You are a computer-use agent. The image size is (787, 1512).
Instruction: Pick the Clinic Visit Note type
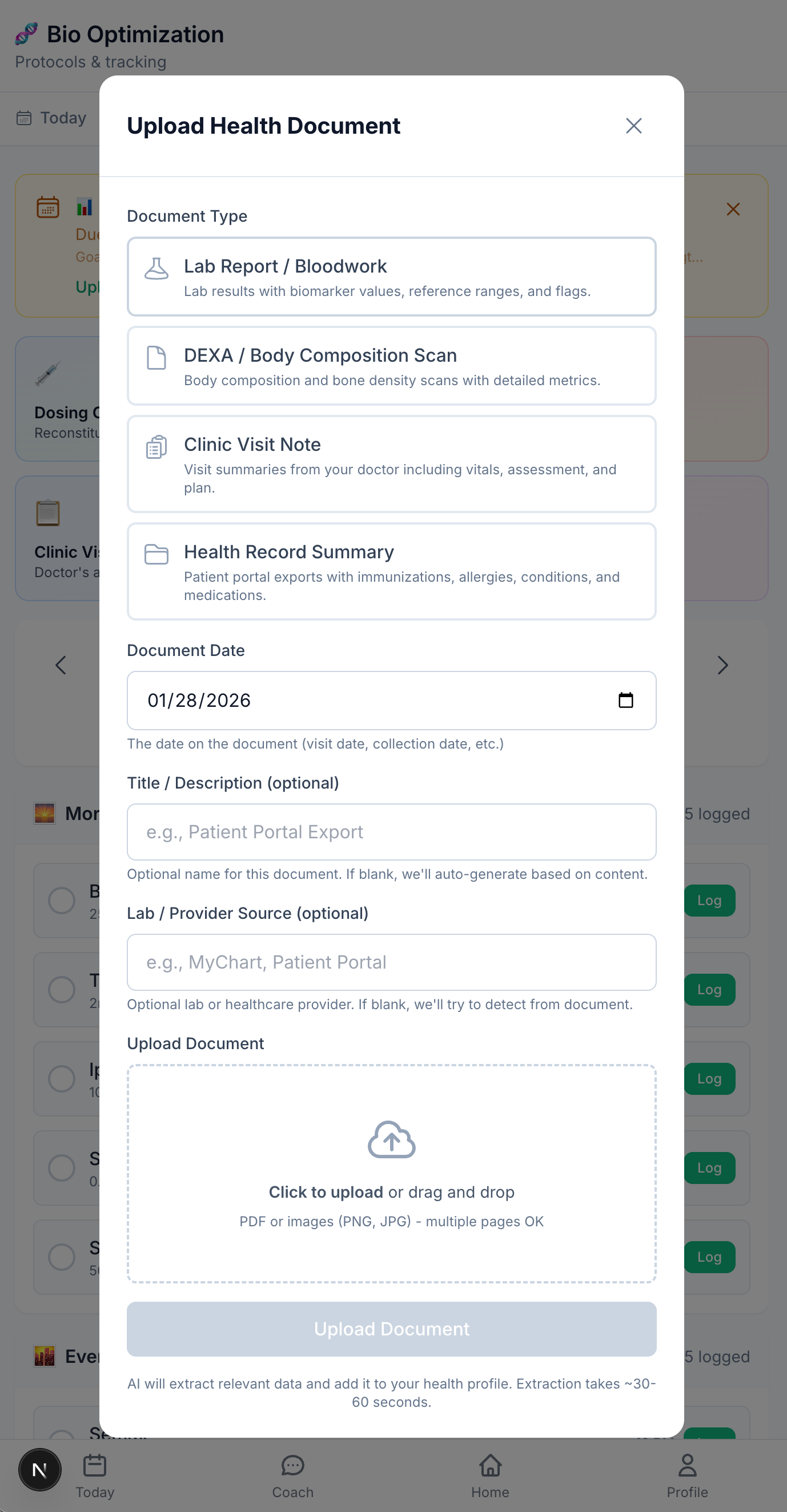(x=391, y=463)
